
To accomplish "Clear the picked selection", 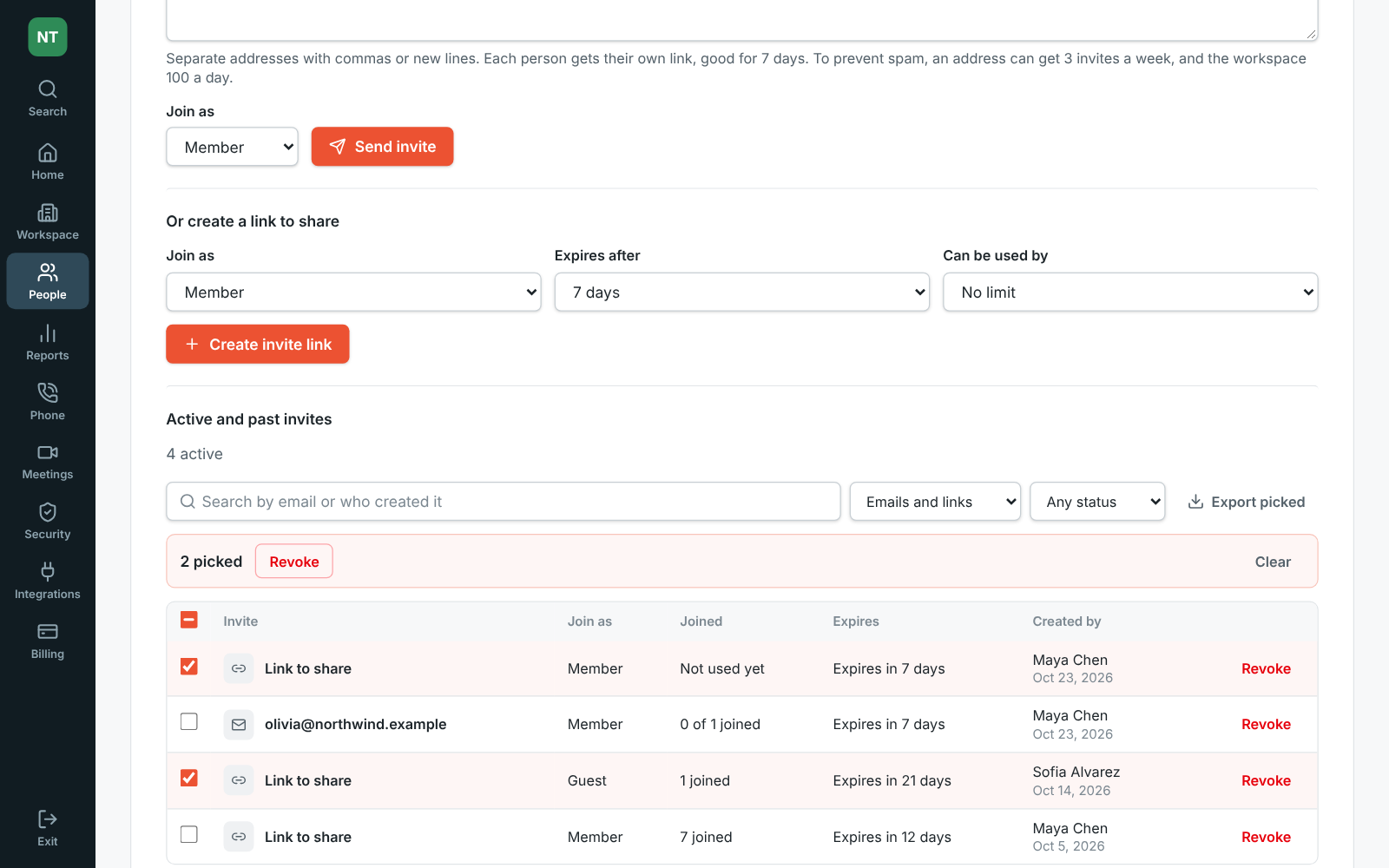I will click(x=1273, y=562).
